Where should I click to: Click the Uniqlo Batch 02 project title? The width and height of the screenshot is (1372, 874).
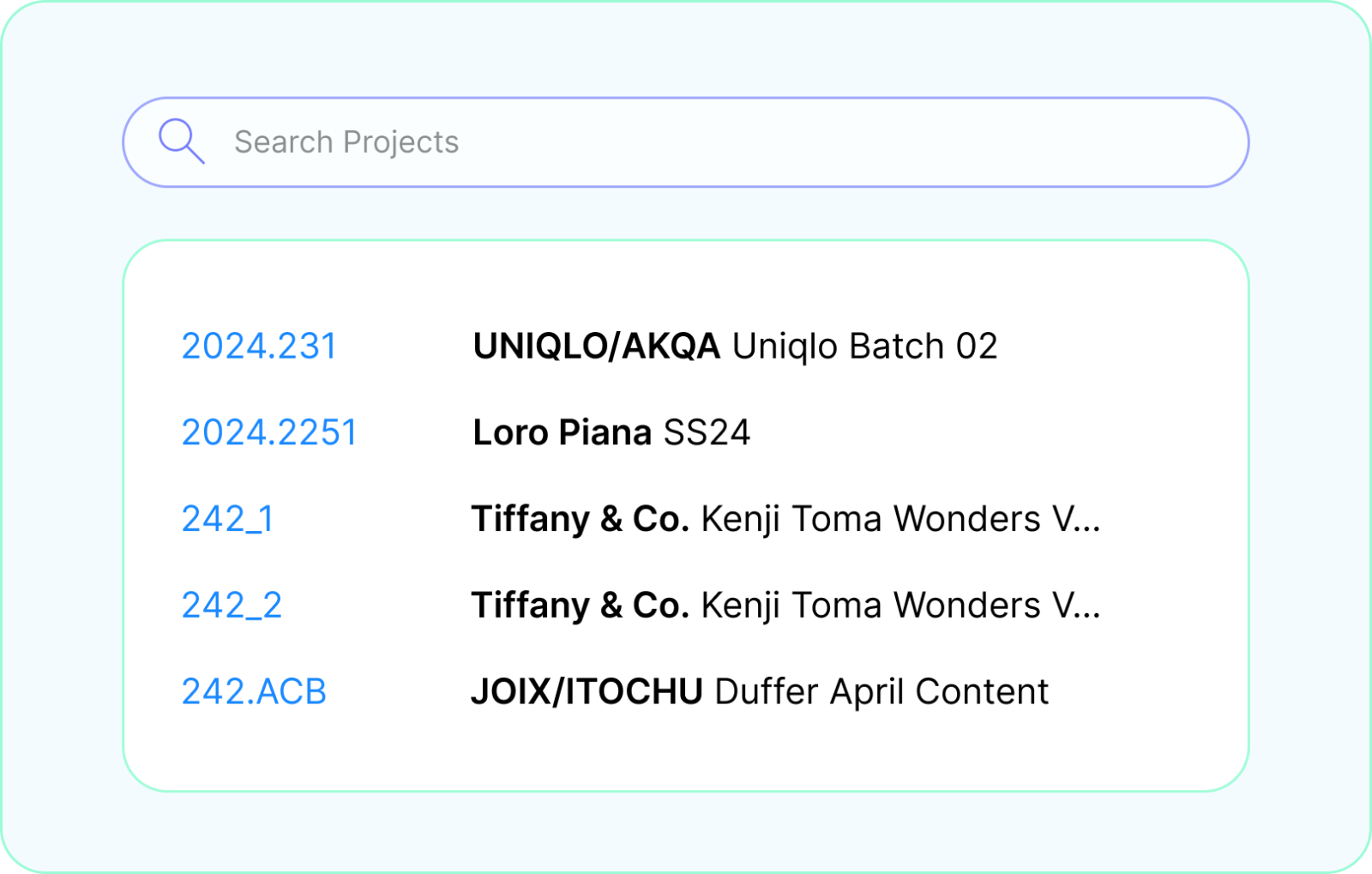coord(864,347)
